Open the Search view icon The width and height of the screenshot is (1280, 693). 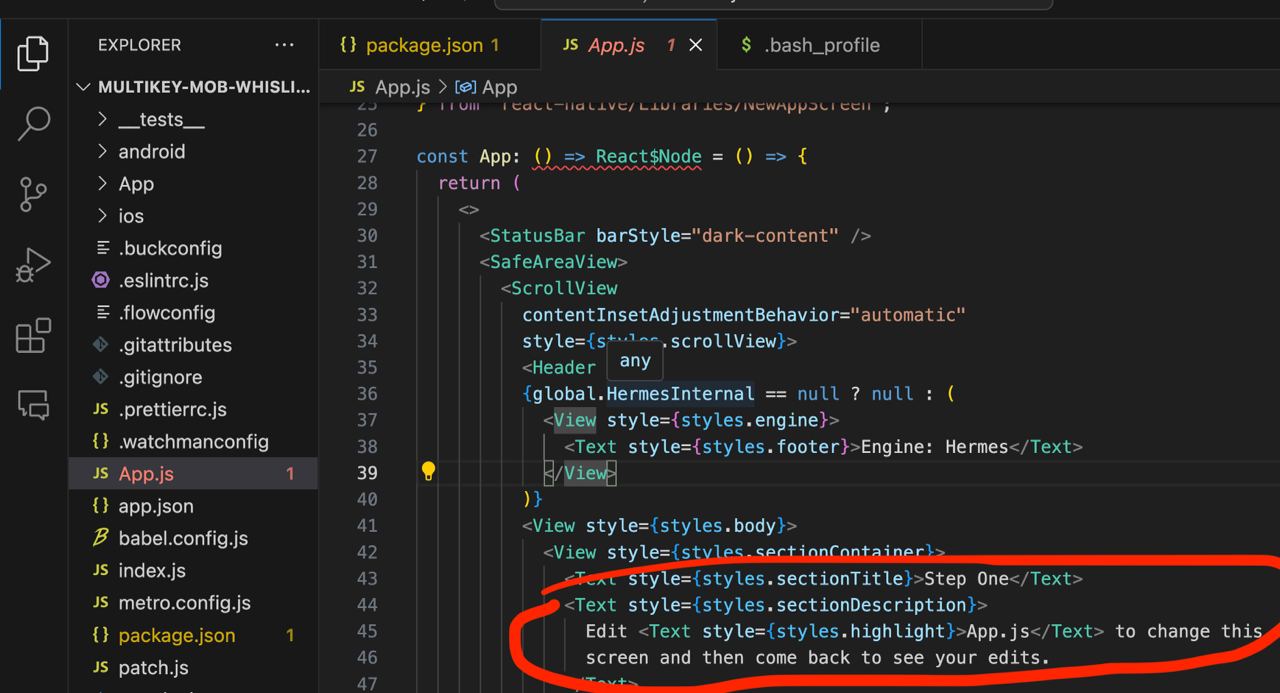[x=33, y=123]
